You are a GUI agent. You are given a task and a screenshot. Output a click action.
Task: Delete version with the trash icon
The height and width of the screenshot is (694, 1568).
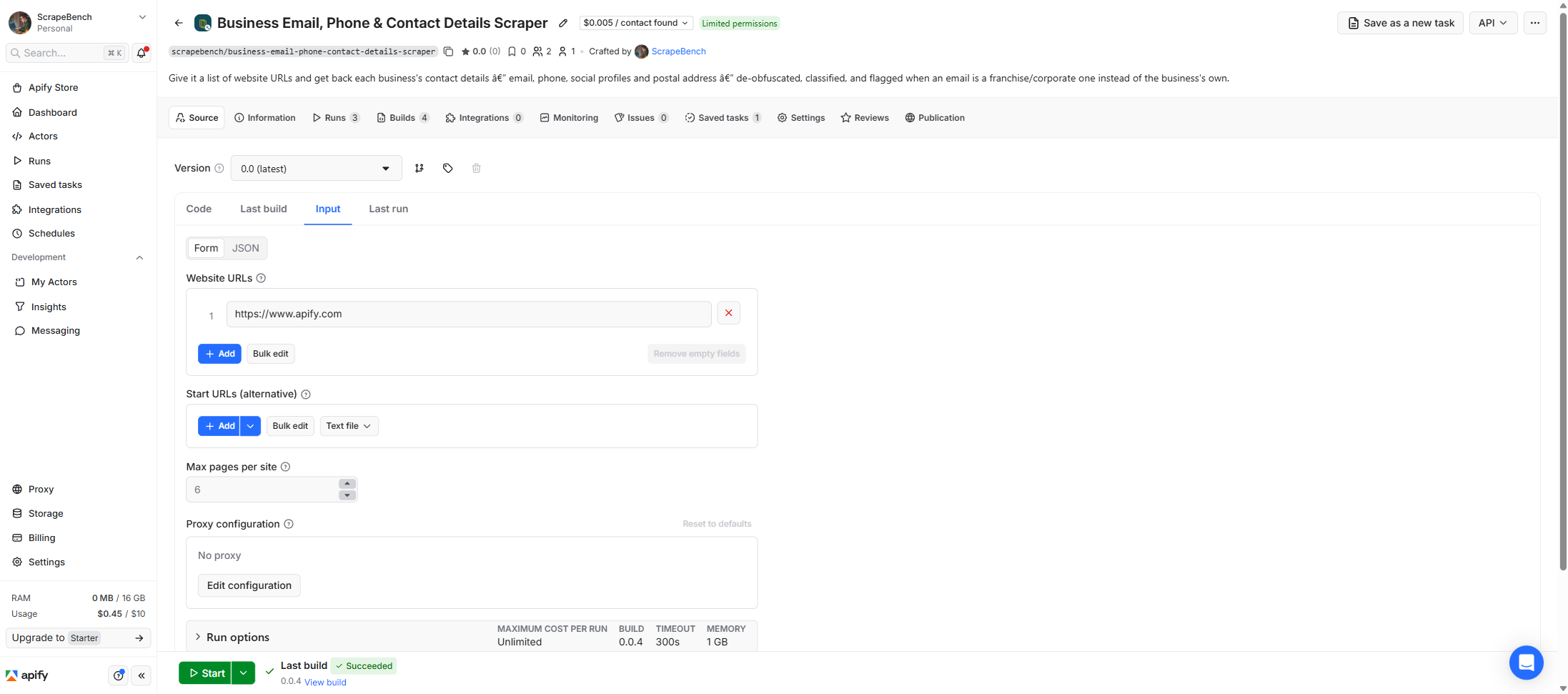coord(477,168)
